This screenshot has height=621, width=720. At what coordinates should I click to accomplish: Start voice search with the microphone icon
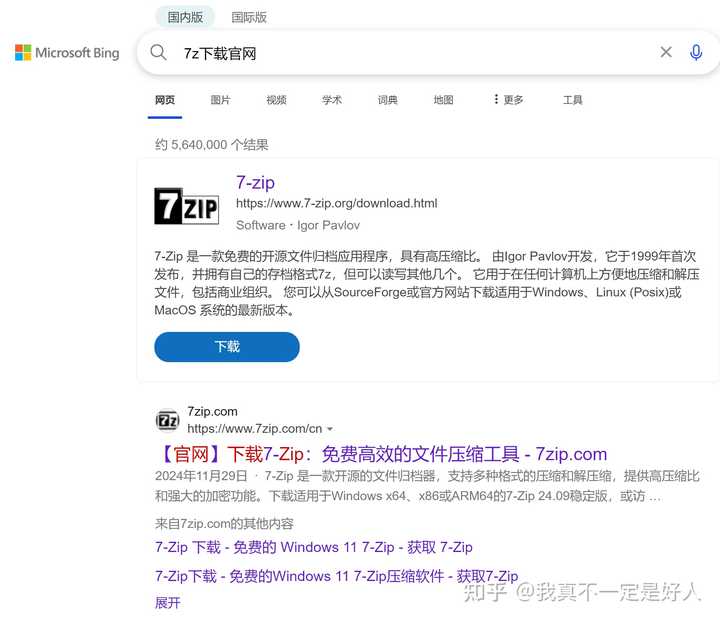(696, 52)
